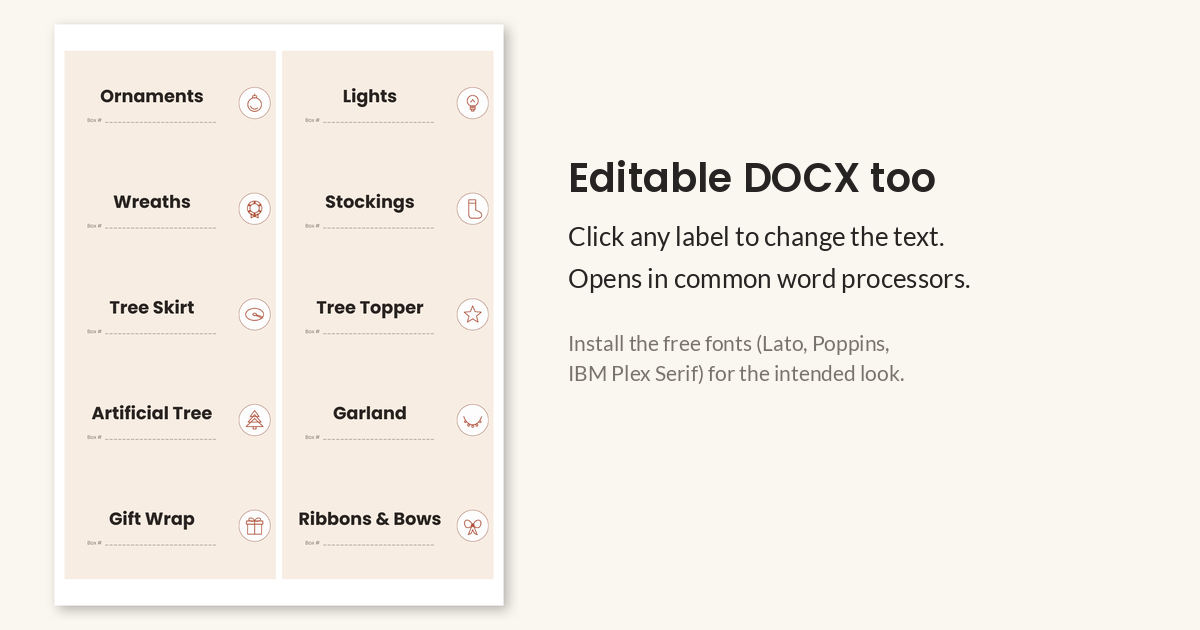
Task: Click the star icon beside Tree Topper
Action: (x=473, y=314)
